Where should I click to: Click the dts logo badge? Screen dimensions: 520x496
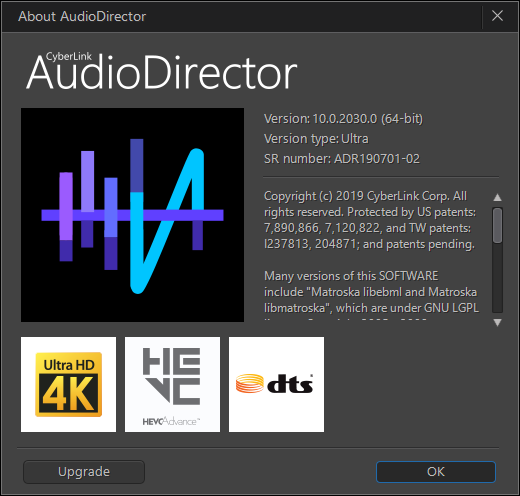point(276,384)
